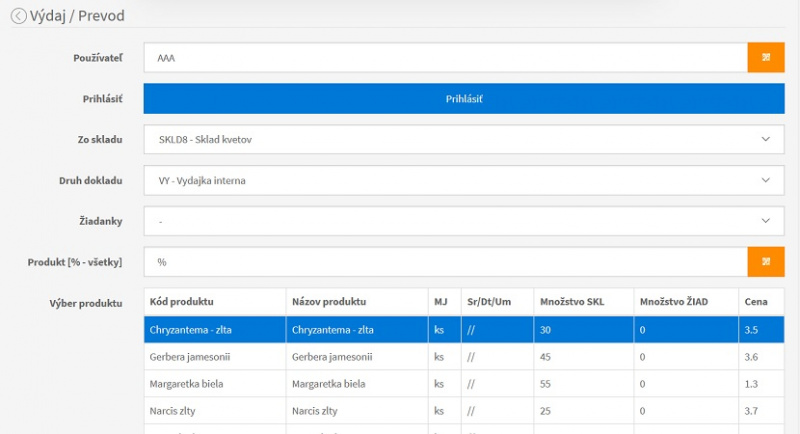Click the Množstvo ŽIAD column header
The width and height of the screenshot is (800, 434).
674,302
